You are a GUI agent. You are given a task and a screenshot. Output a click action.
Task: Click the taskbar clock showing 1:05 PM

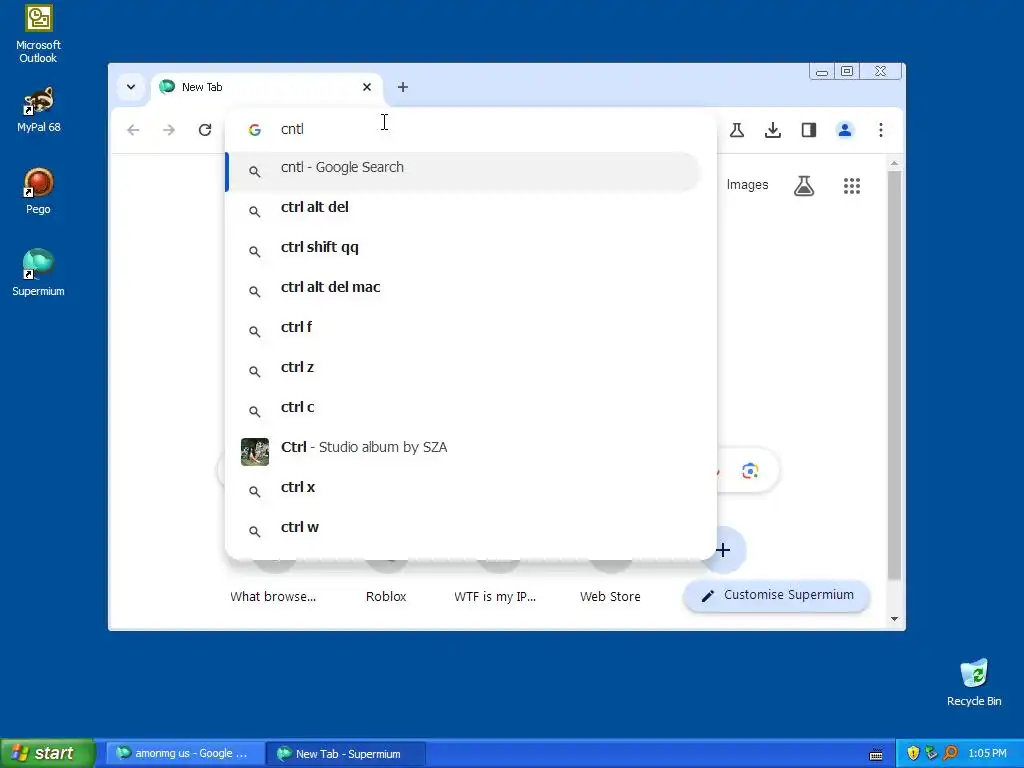pos(987,753)
